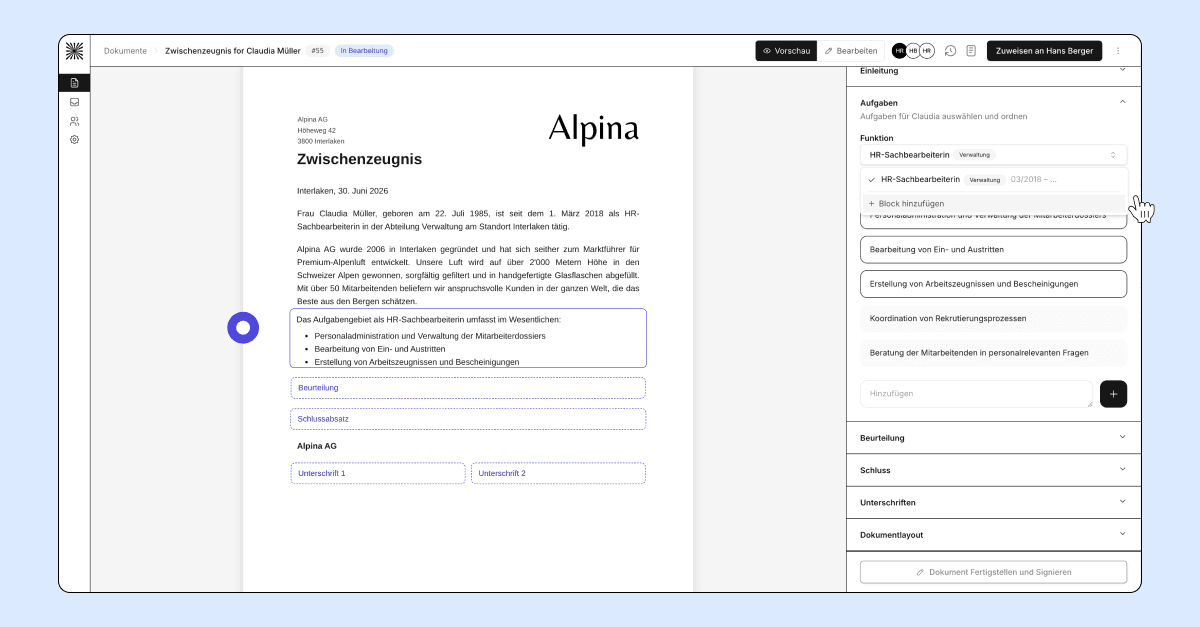Click the version history clock icon

click(x=950, y=51)
